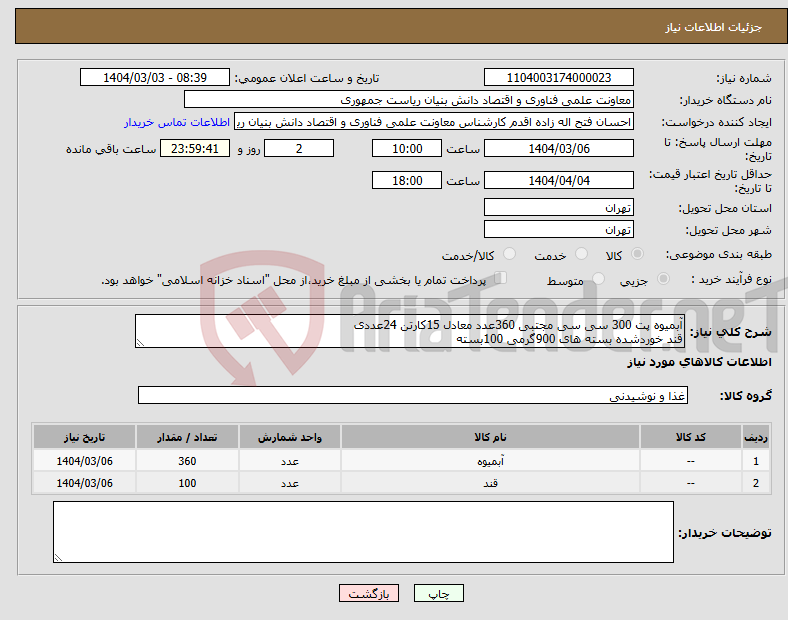
Task: Click the resize handle of buyer notes textarea
Action: (58, 557)
